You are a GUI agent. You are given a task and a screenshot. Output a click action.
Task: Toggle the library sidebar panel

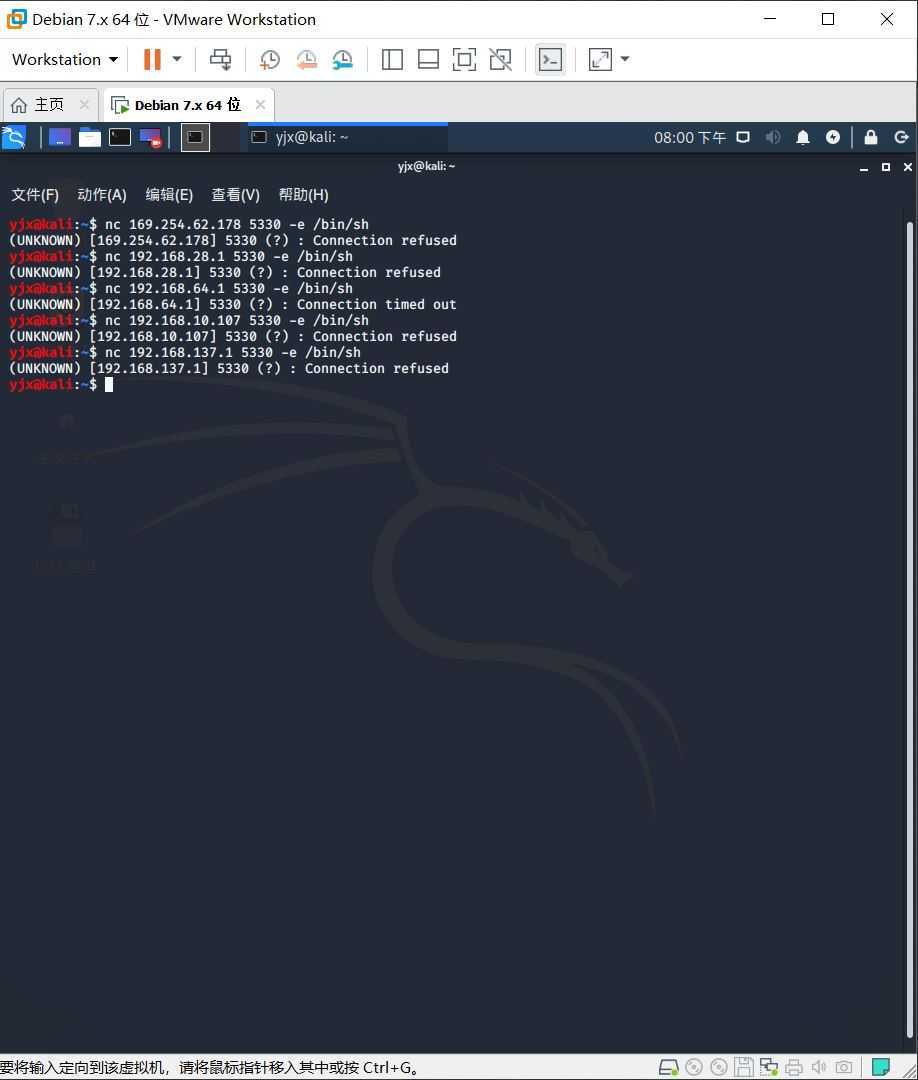coord(392,59)
